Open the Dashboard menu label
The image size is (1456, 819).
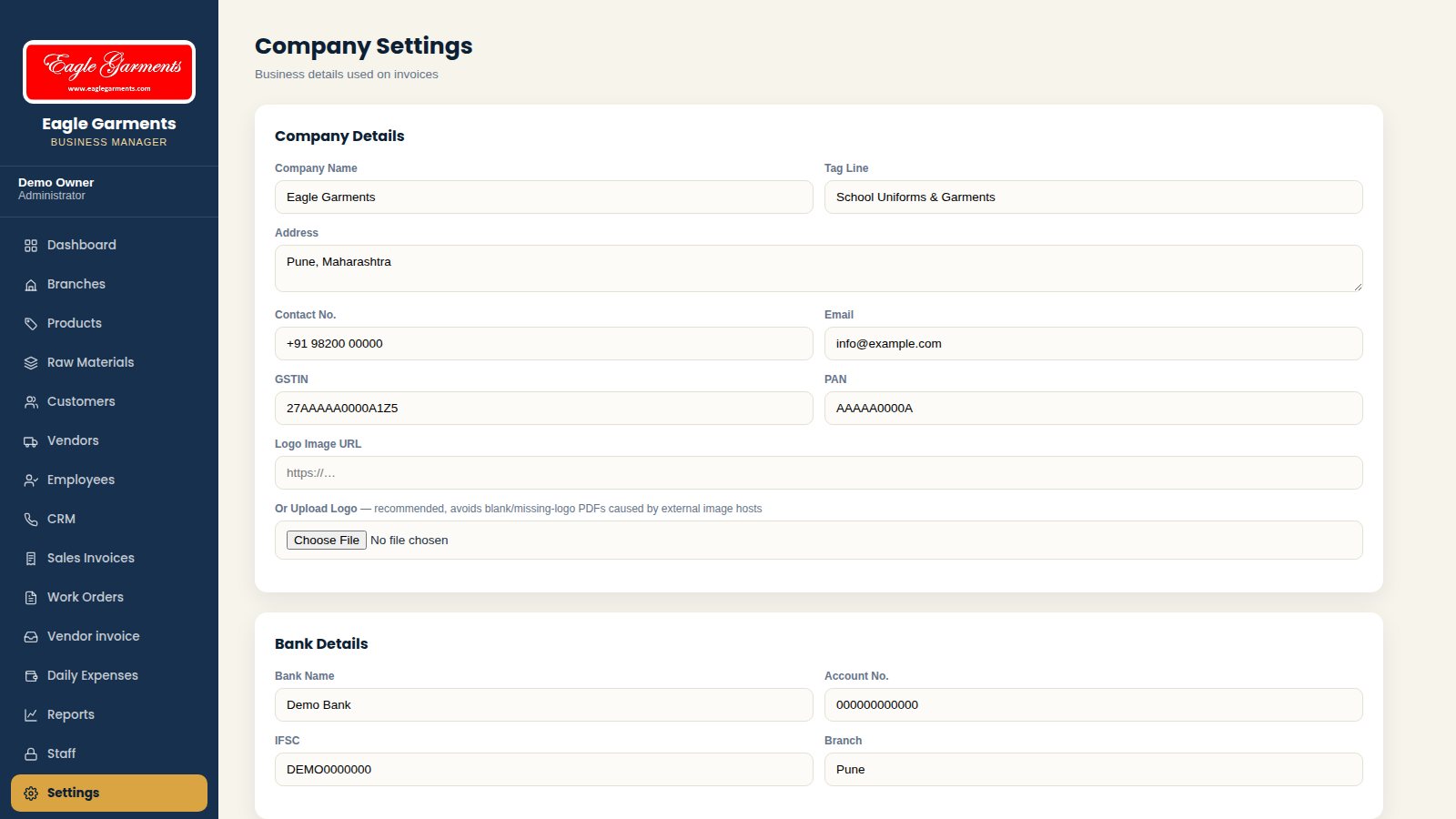(x=82, y=245)
